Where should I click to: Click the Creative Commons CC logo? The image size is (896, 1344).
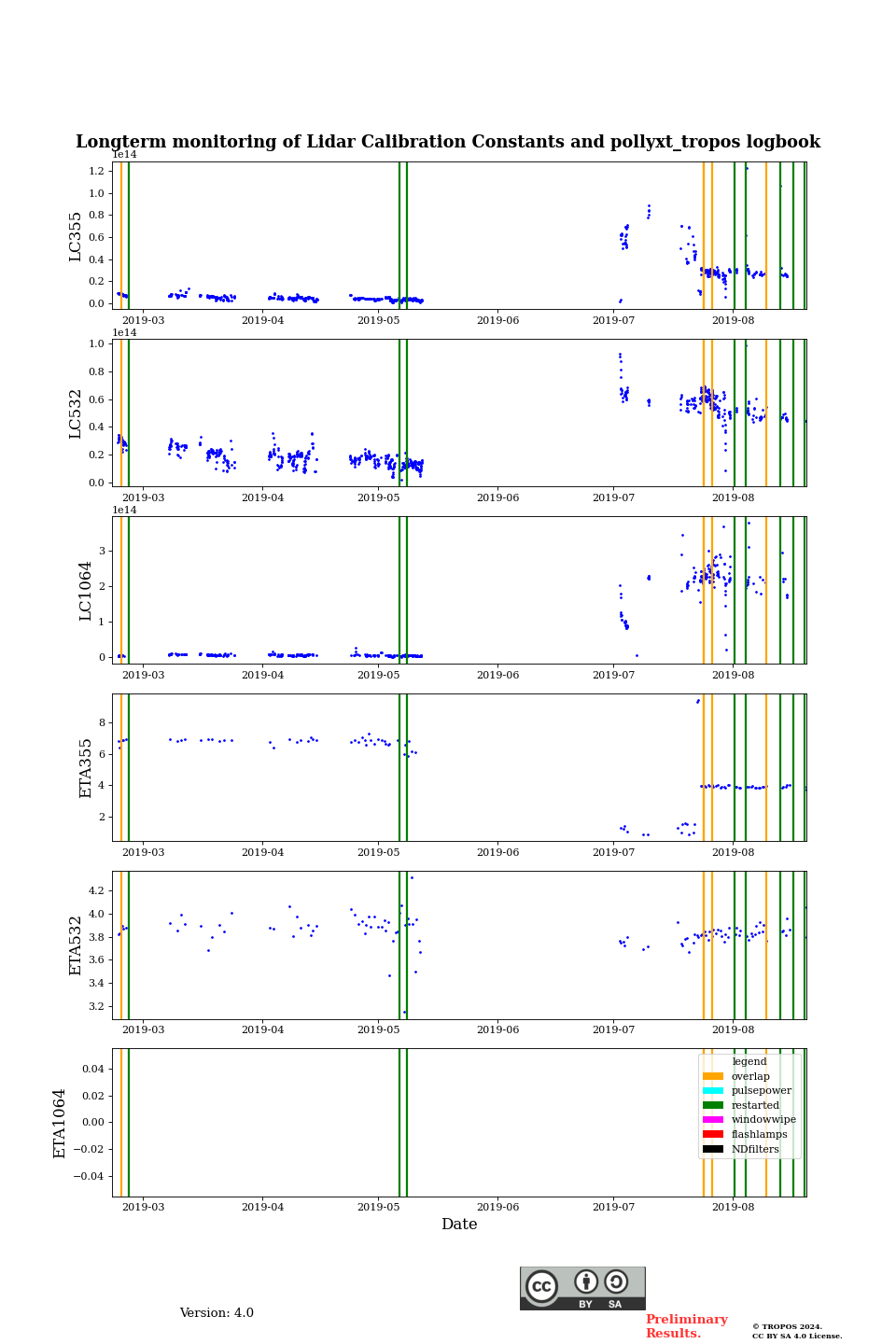point(541,1286)
